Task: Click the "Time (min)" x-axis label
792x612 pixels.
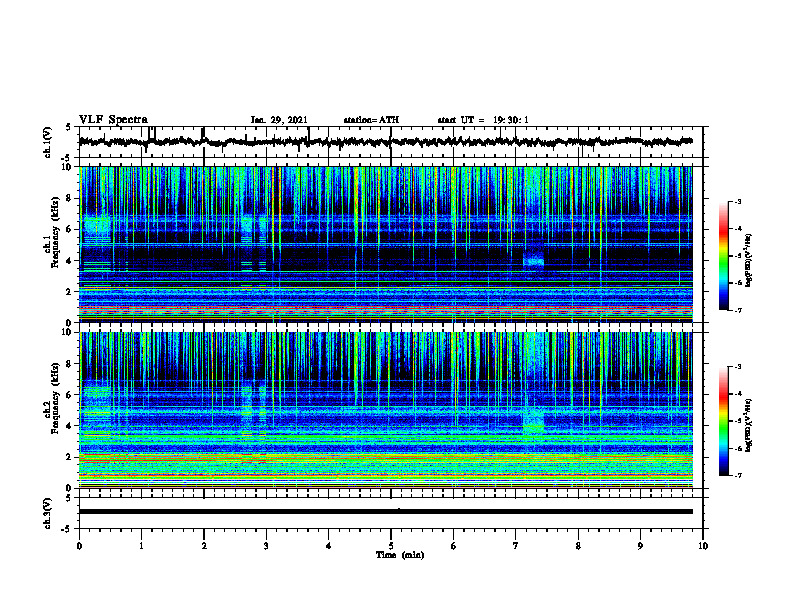Action: tap(400, 555)
